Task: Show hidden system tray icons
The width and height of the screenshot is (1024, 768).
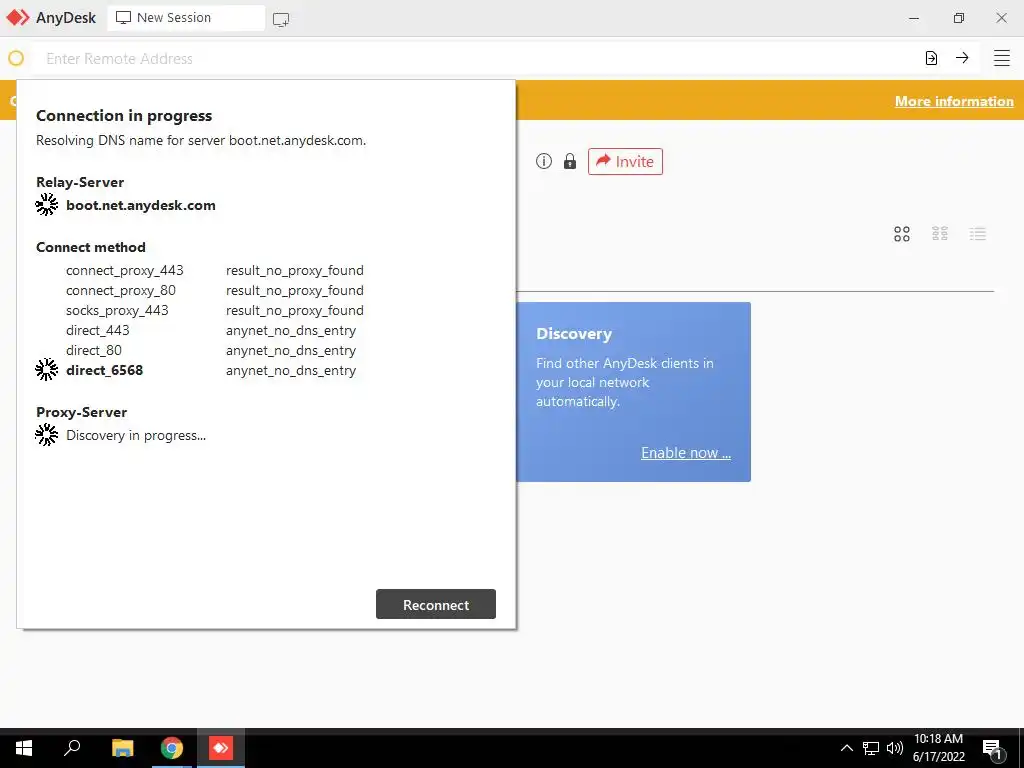Action: coord(846,748)
